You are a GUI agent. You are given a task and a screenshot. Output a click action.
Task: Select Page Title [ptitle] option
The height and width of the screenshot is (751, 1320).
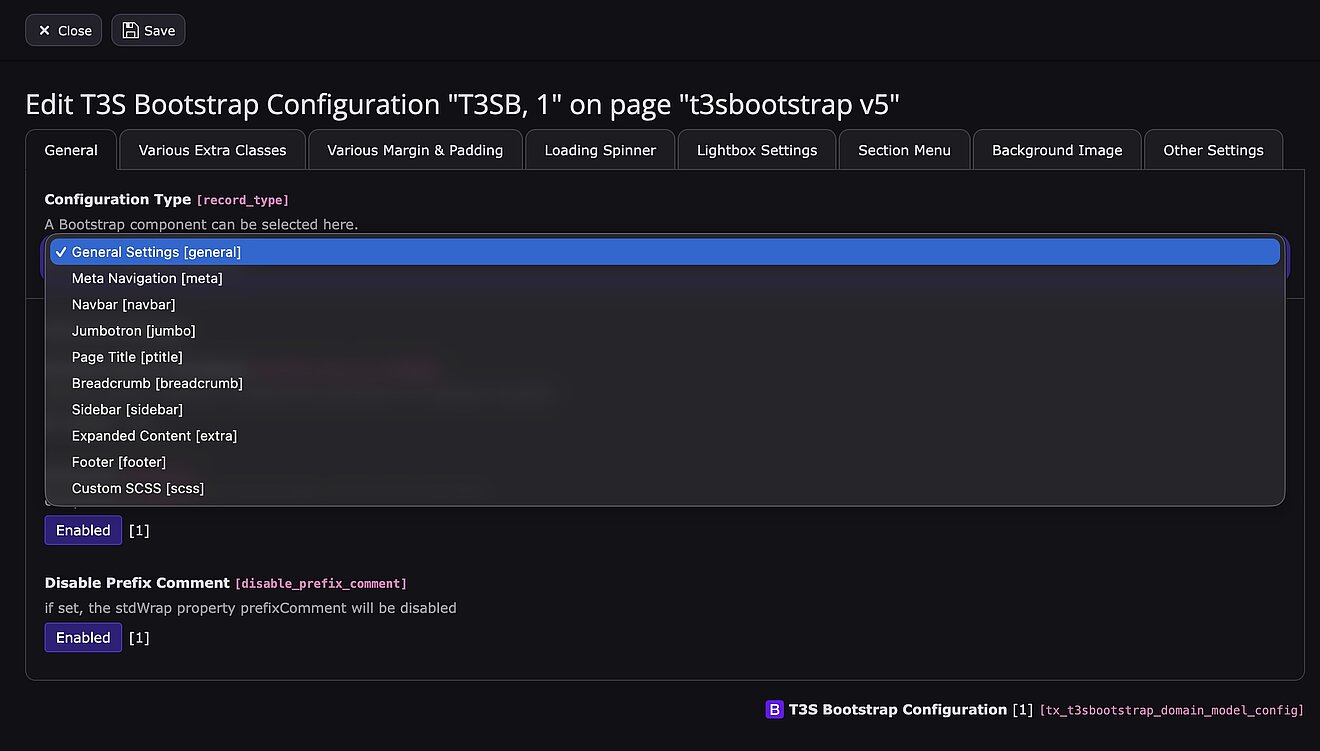pos(127,357)
